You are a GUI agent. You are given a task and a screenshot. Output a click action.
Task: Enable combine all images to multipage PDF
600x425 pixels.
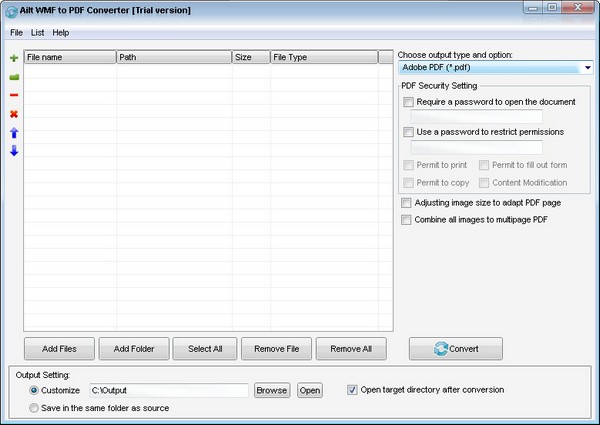pyautogui.click(x=406, y=220)
